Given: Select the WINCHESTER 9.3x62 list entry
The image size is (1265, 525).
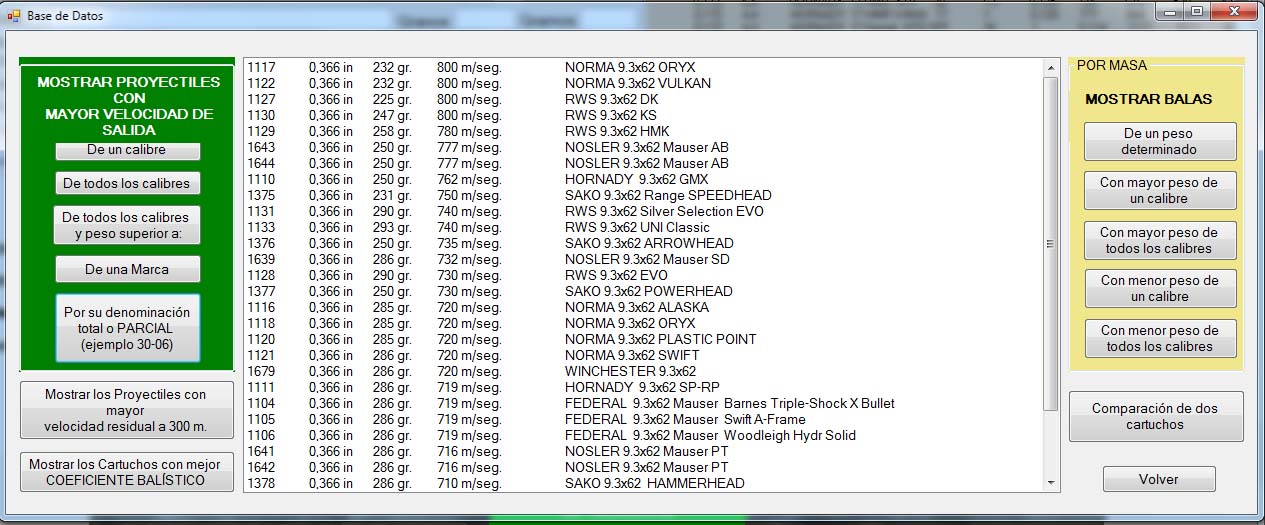Looking at the screenshot, I should 630,371.
